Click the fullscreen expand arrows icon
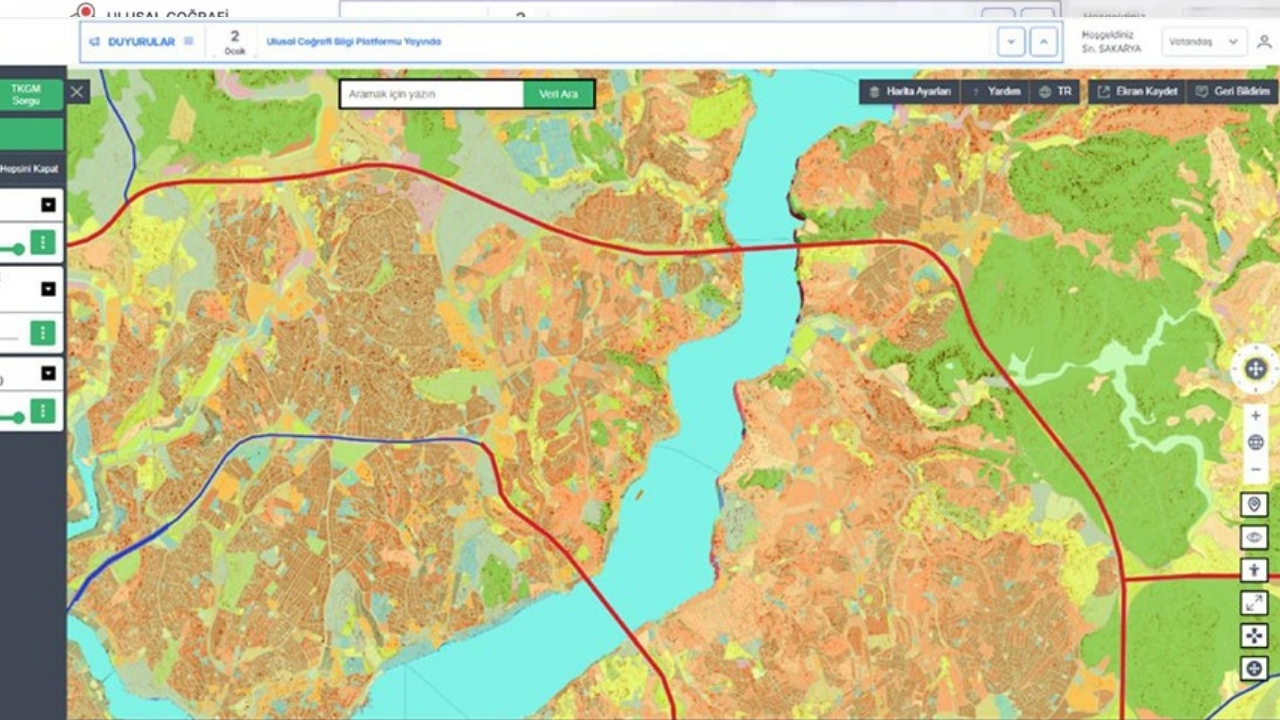This screenshot has height=720, width=1280. click(x=1254, y=602)
